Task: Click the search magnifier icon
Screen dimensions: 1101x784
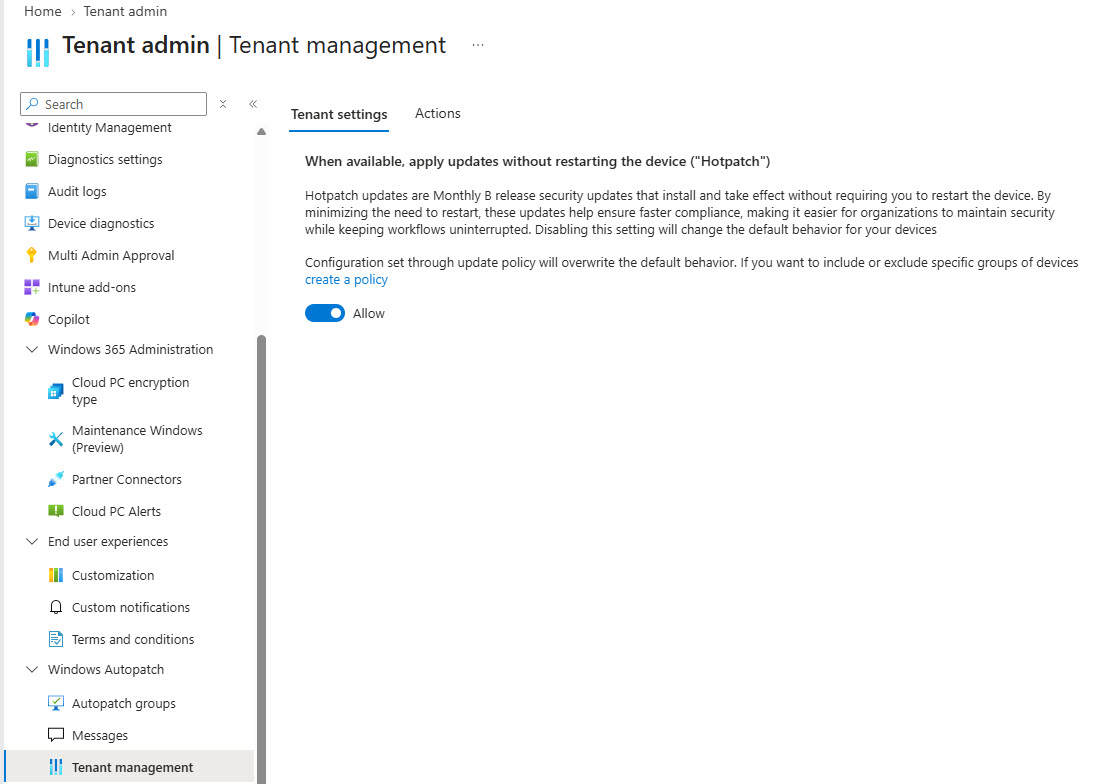Action: coord(32,104)
